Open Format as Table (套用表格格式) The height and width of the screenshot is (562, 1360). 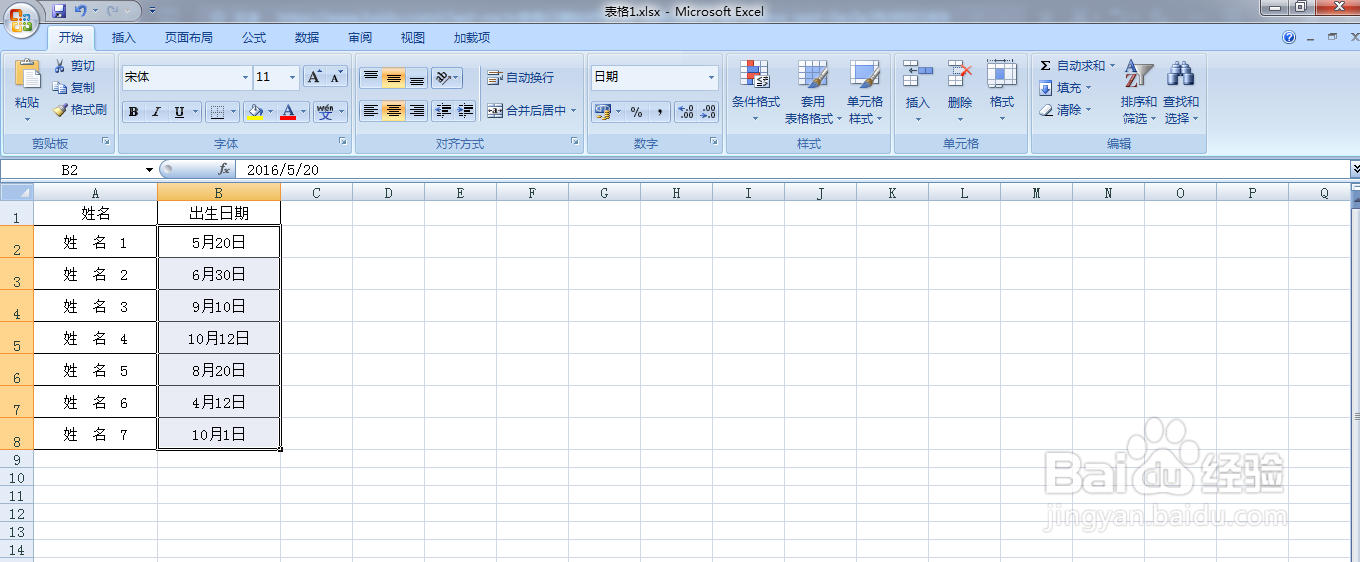click(812, 92)
